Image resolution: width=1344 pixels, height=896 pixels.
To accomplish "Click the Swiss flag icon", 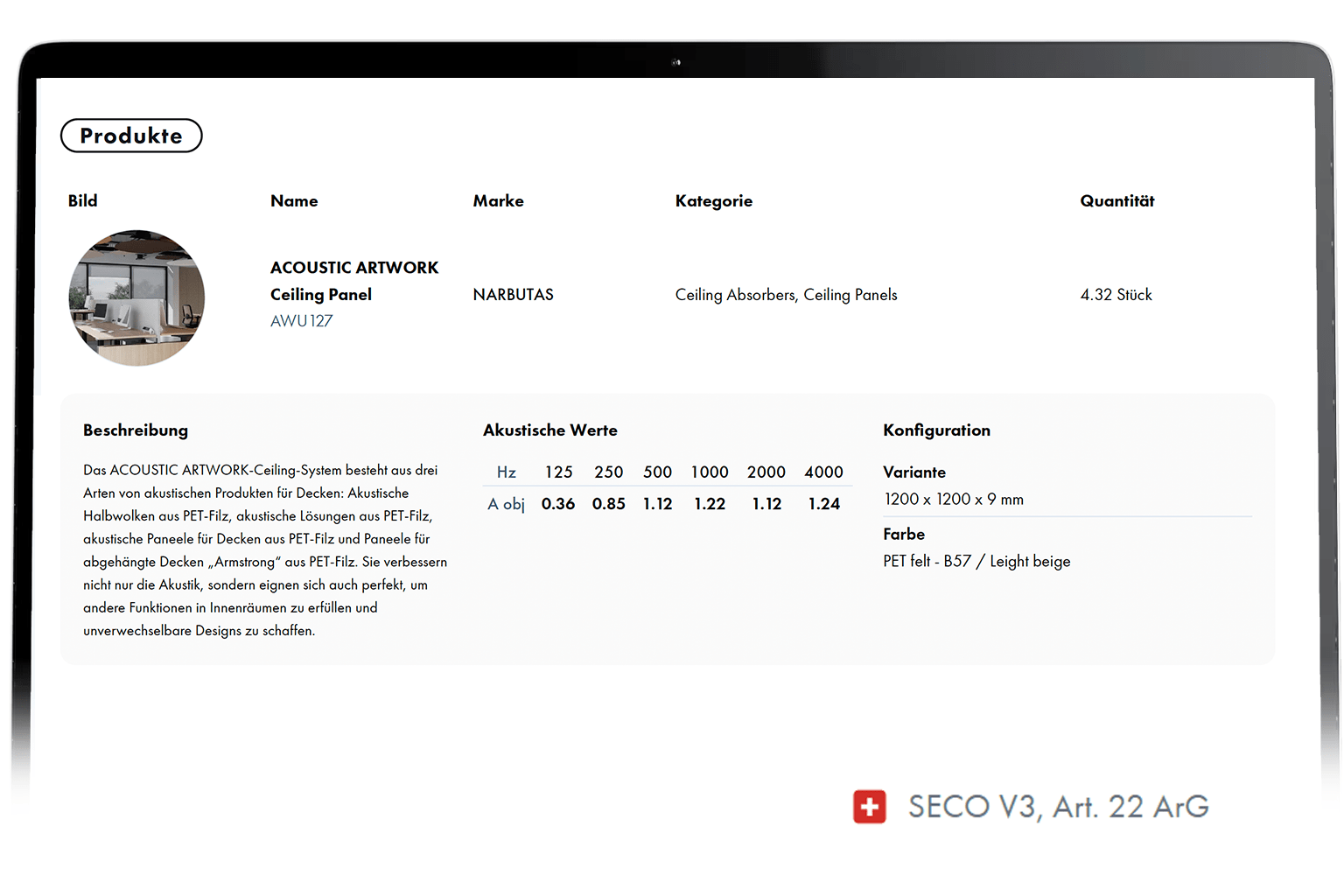I will coord(869,807).
